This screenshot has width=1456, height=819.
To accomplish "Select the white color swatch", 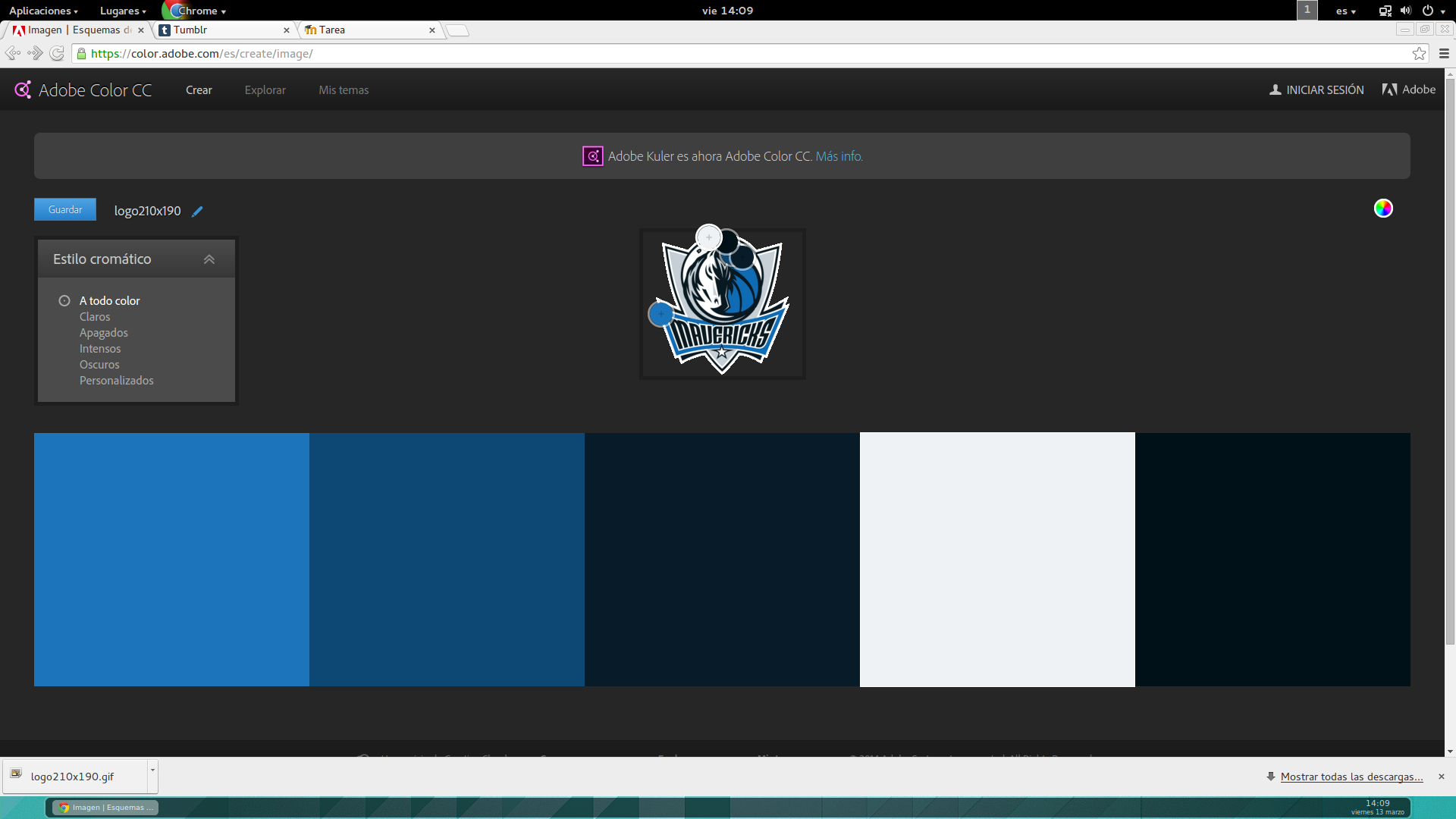I will [x=997, y=560].
